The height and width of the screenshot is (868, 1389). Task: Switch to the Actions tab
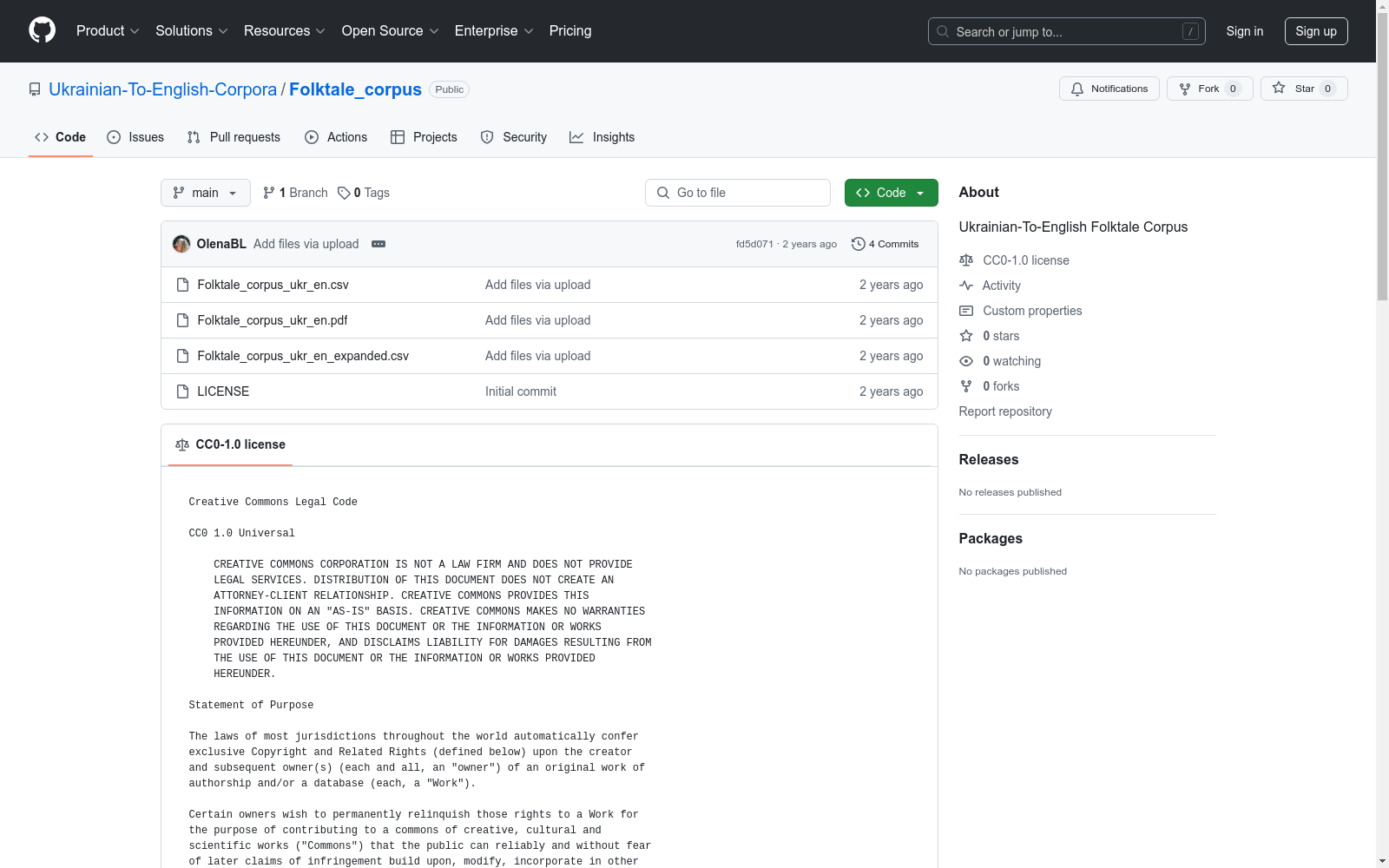336,137
